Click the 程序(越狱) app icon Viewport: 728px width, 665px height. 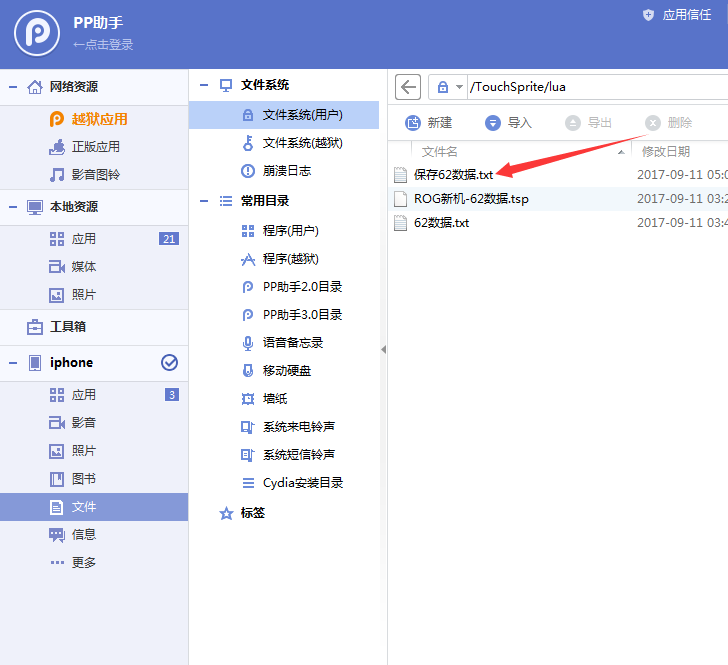(248, 259)
